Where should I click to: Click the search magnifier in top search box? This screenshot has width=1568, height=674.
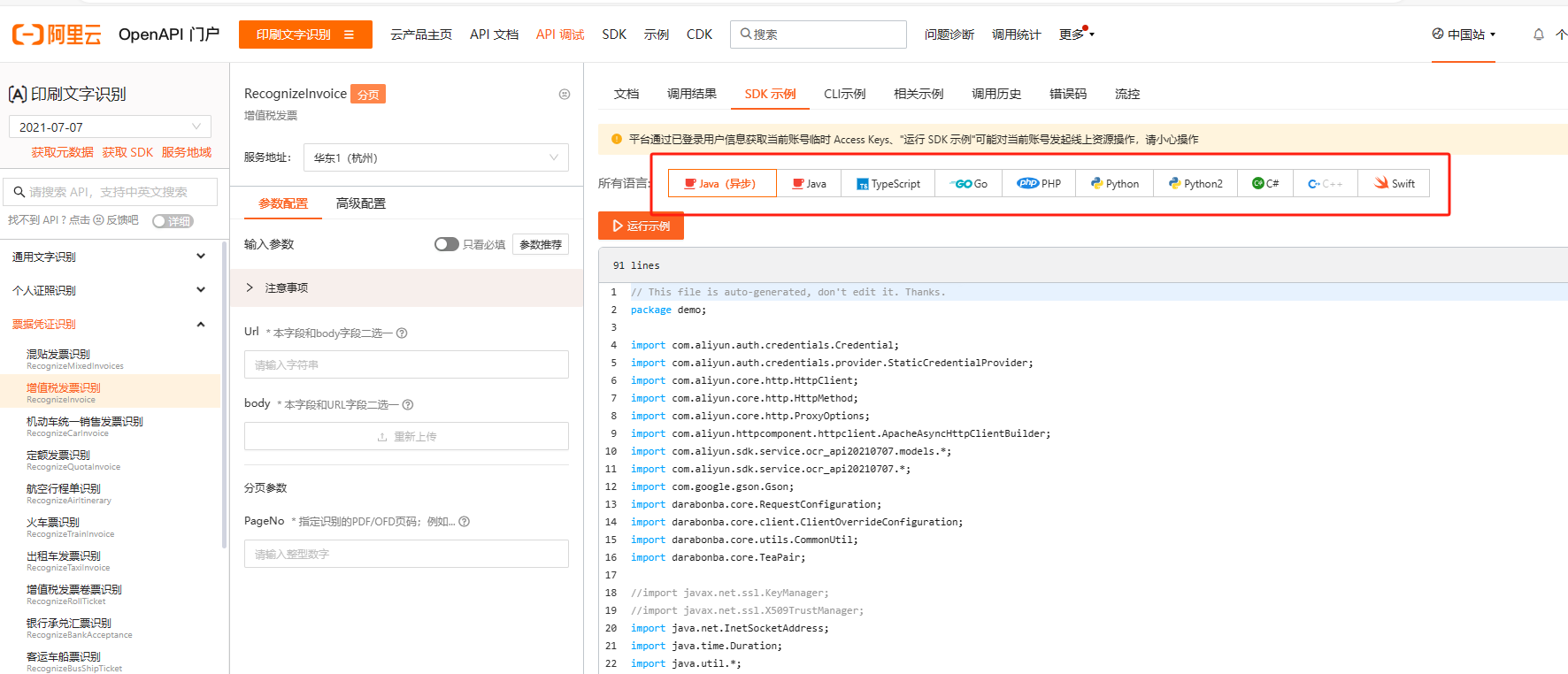(x=746, y=34)
